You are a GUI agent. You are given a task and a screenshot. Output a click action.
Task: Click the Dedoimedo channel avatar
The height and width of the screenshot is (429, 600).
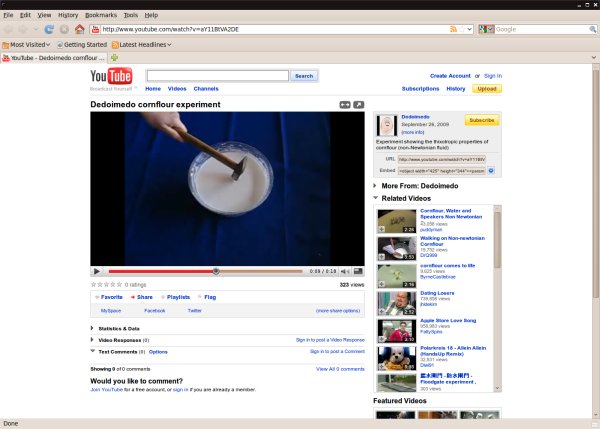click(x=387, y=125)
